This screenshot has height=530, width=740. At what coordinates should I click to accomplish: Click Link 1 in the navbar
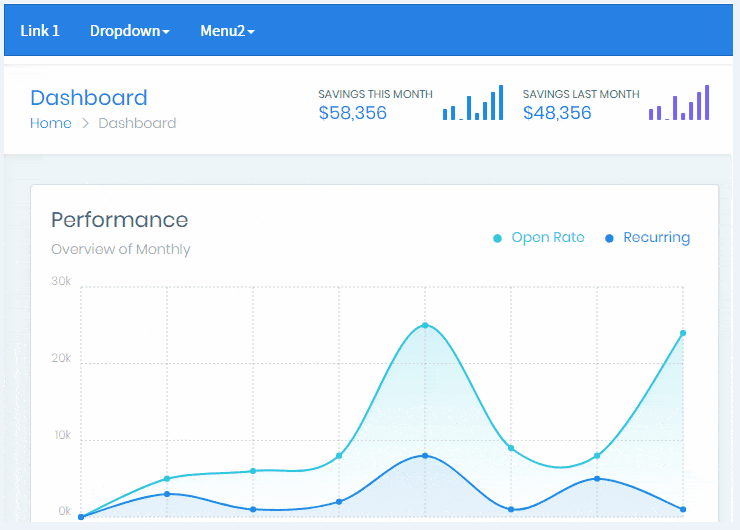40,31
